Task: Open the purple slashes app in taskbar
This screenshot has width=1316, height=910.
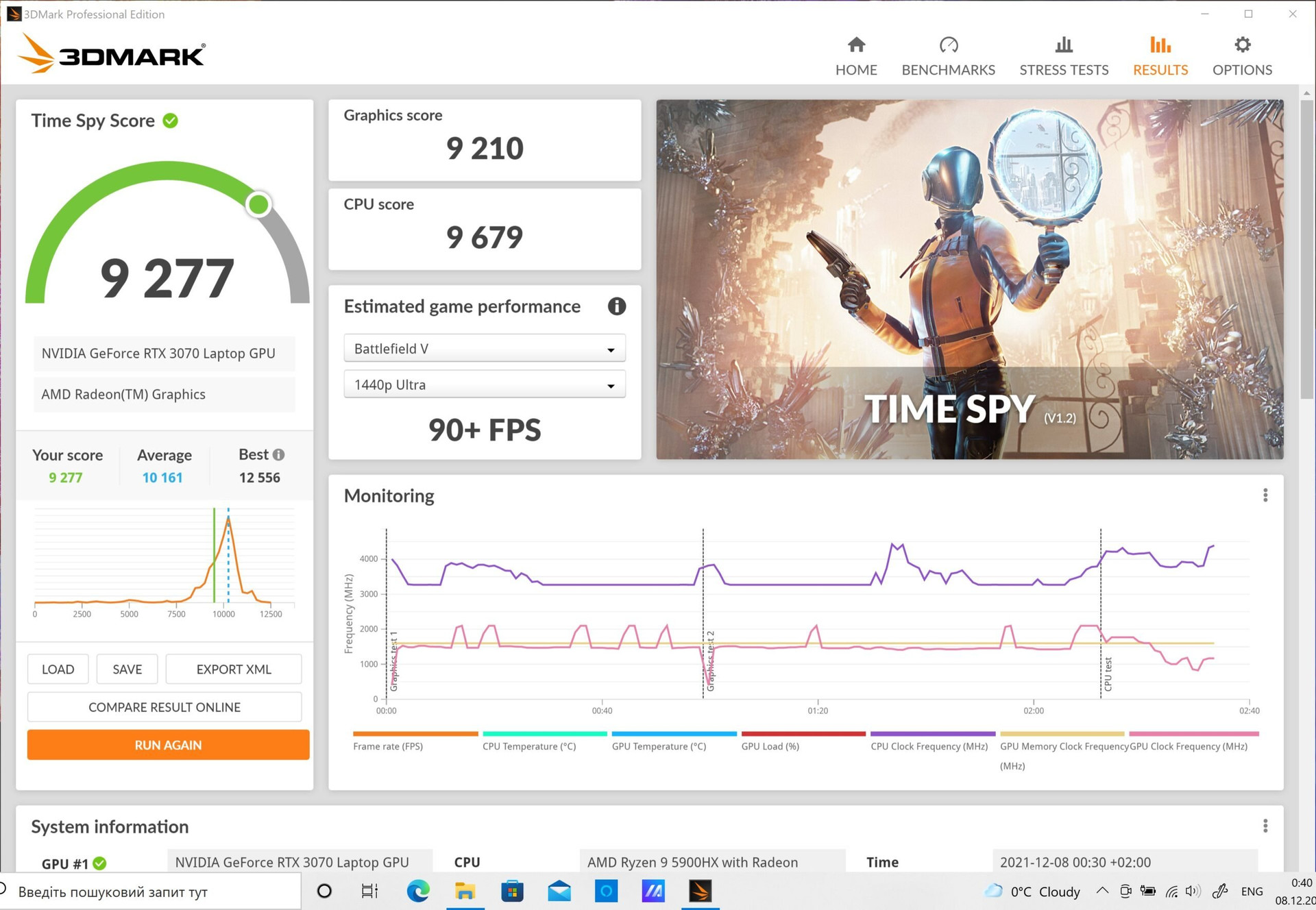Action: click(653, 891)
